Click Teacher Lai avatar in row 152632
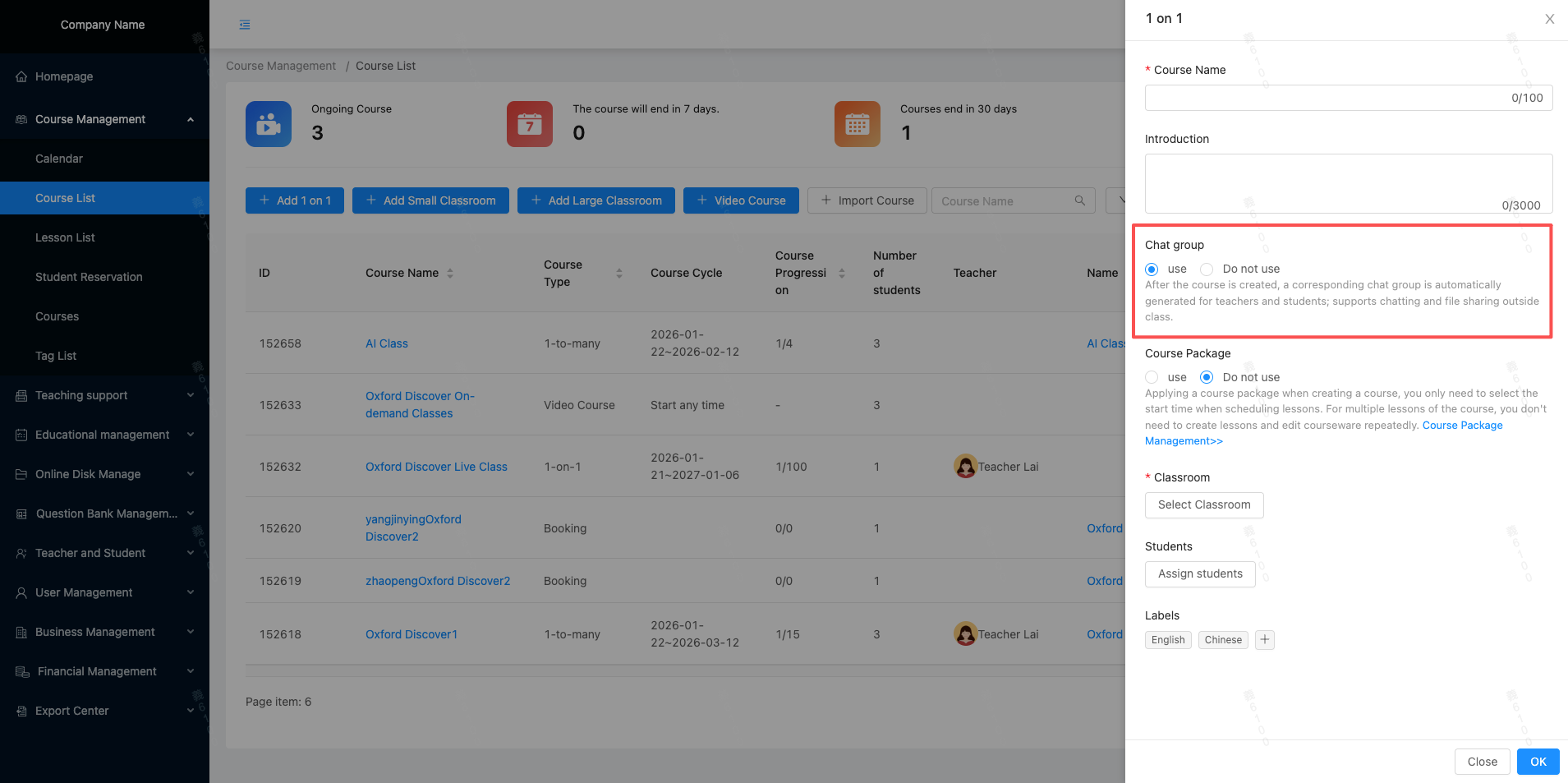This screenshot has width=1568, height=783. point(965,467)
